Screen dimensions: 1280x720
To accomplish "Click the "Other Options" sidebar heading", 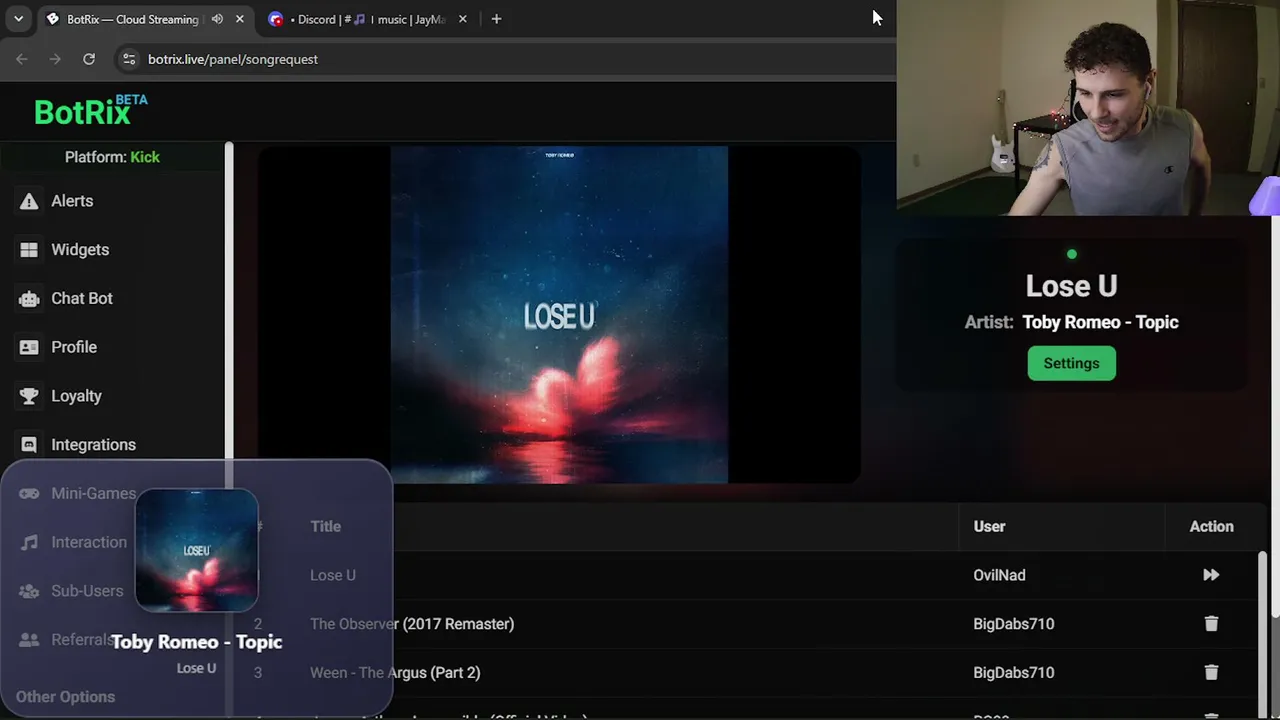I will [65, 697].
